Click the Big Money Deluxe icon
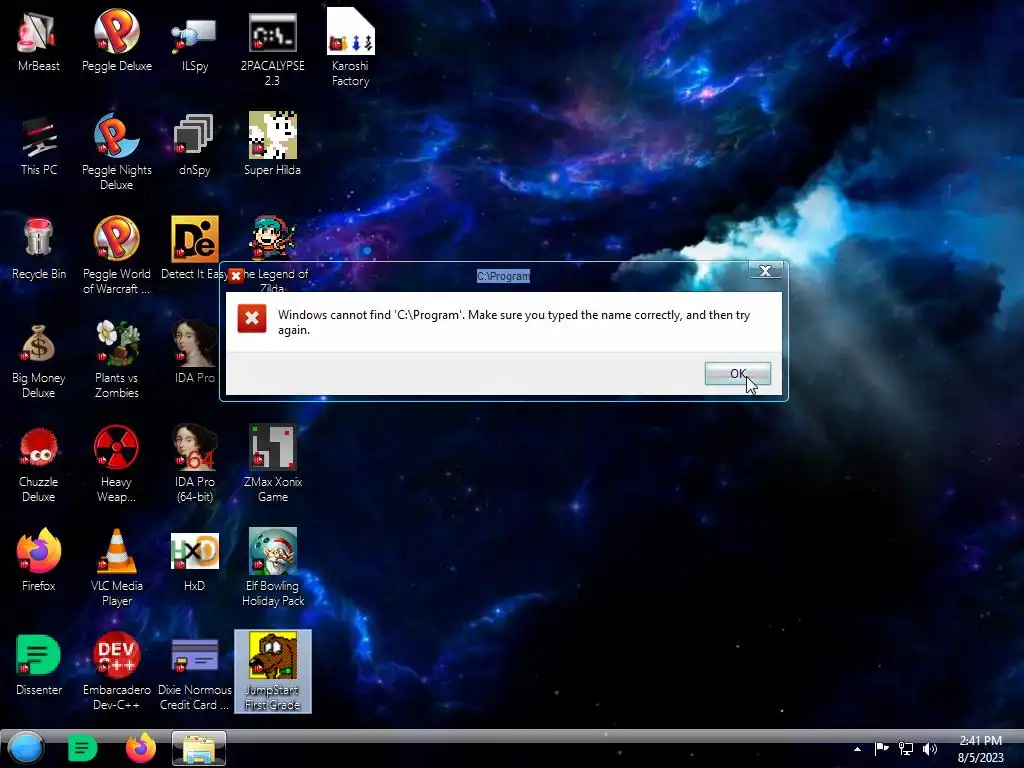Screen dimensions: 1024x768 click(38, 360)
